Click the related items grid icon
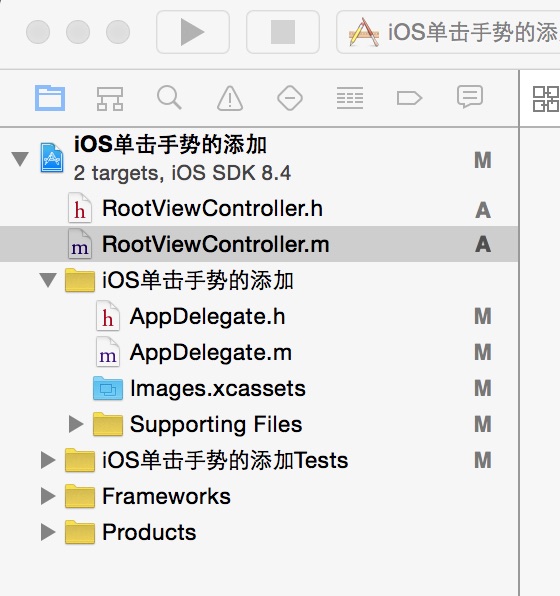The height and width of the screenshot is (596, 560). pos(546,99)
